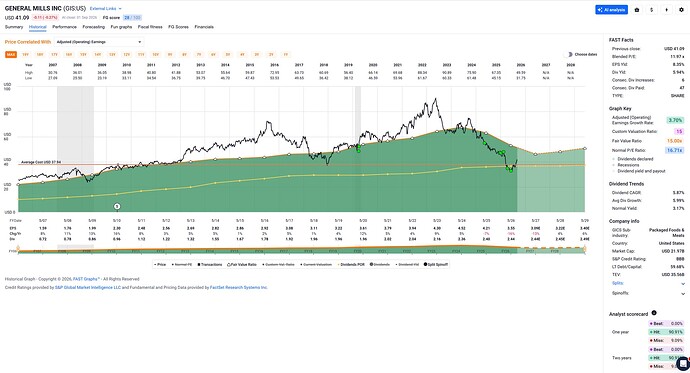Toggle Dividend yield and payout option
Viewport: 690px width, 373px height.
pyautogui.click(x=639, y=171)
